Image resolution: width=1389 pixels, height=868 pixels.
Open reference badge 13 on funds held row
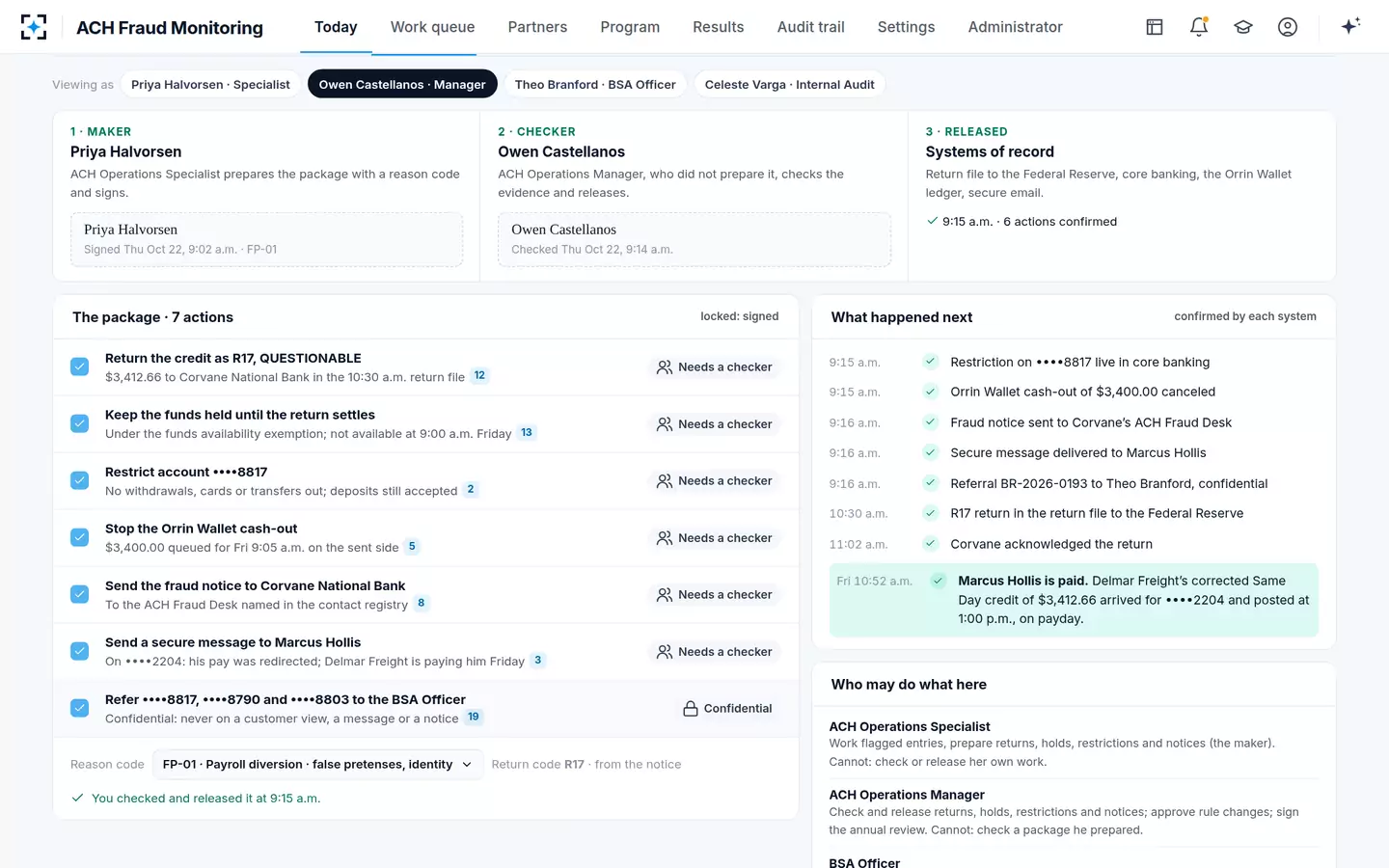click(x=527, y=433)
